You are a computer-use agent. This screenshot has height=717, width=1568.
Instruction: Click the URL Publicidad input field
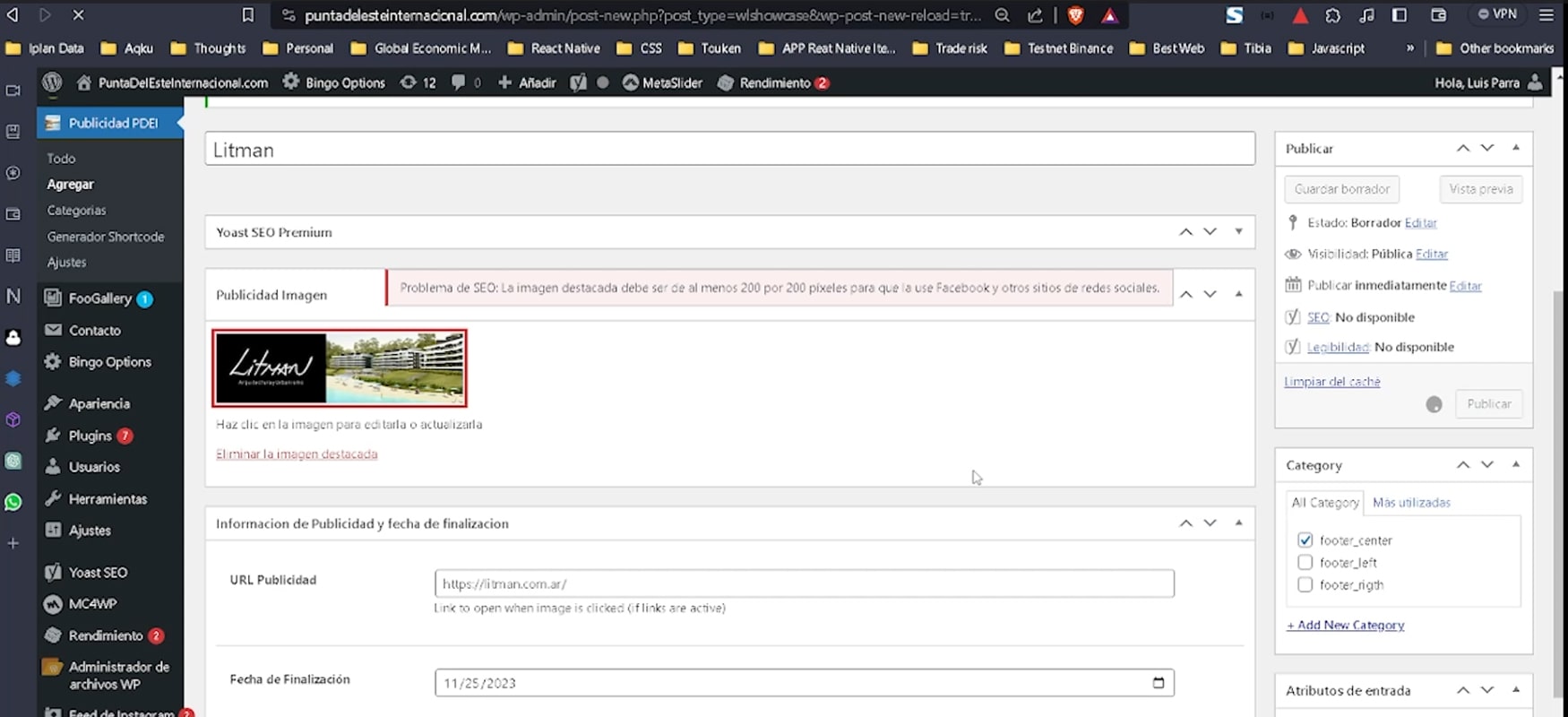click(x=804, y=583)
